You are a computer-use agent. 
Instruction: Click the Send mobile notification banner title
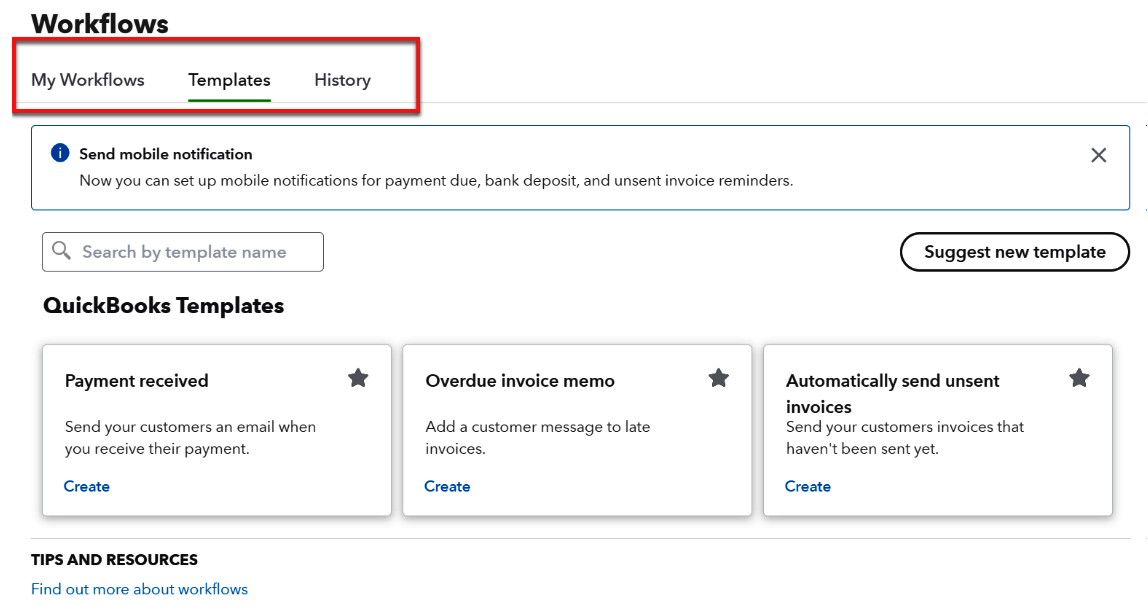point(165,154)
